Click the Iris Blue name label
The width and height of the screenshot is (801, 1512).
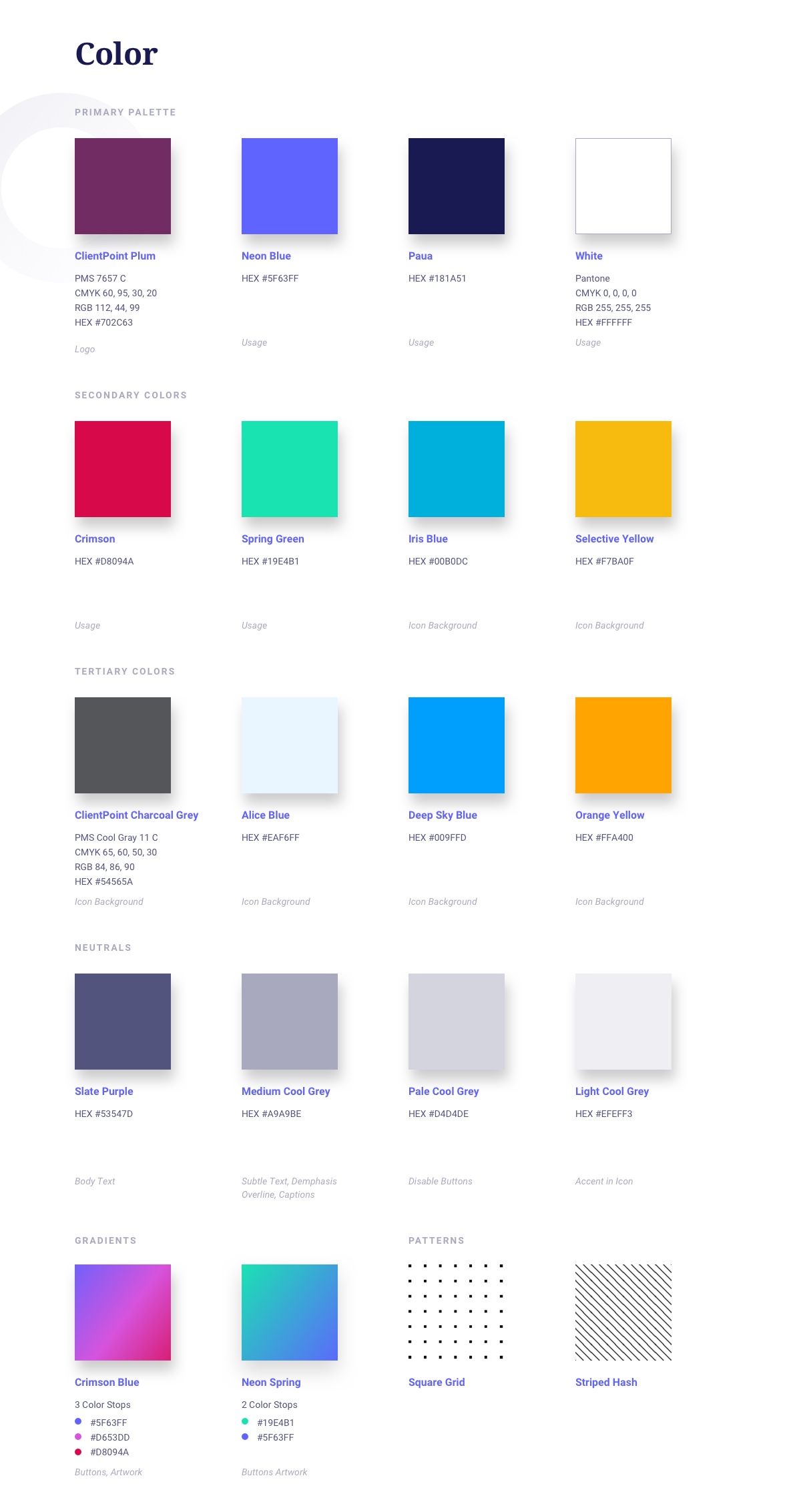coord(428,539)
